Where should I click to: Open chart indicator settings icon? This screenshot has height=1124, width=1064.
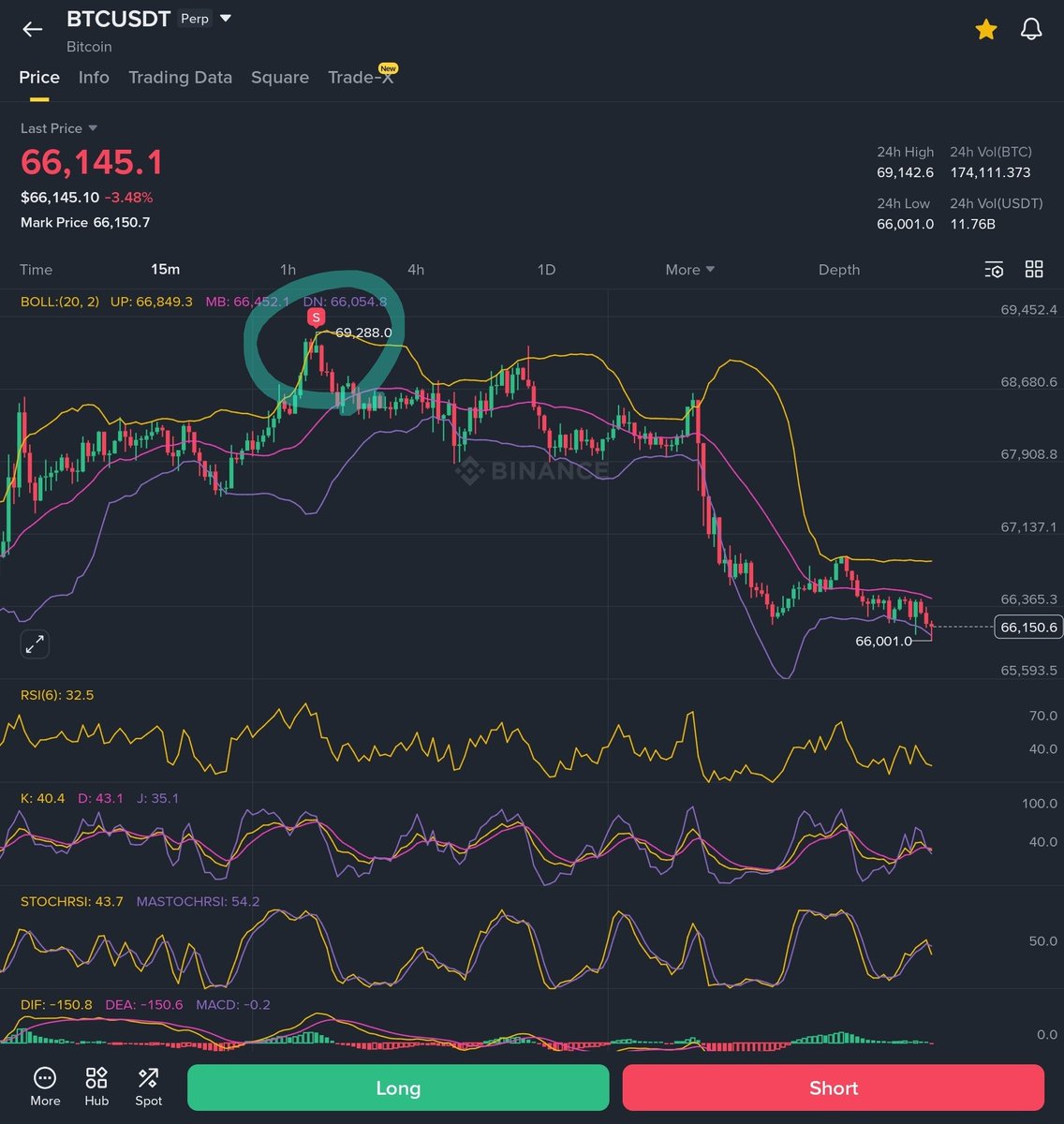point(994,270)
